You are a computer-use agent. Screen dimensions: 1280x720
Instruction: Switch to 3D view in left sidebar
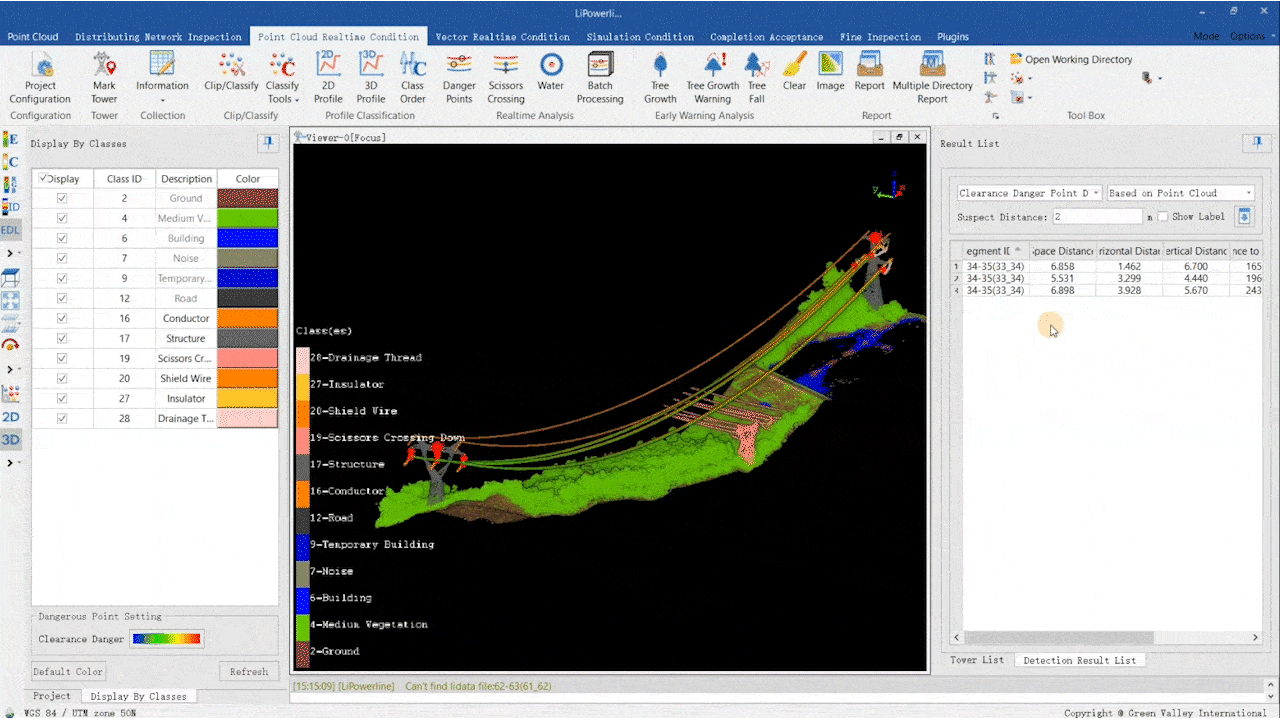pyautogui.click(x=11, y=439)
